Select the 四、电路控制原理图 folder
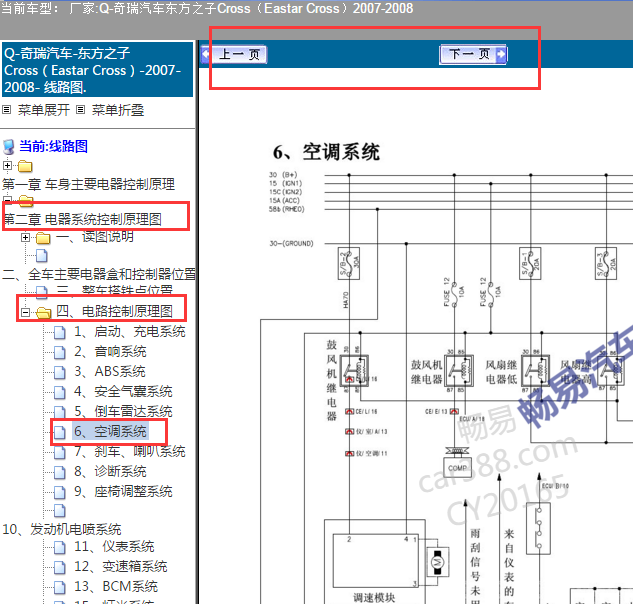633x604 pixels. pos(114,311)
